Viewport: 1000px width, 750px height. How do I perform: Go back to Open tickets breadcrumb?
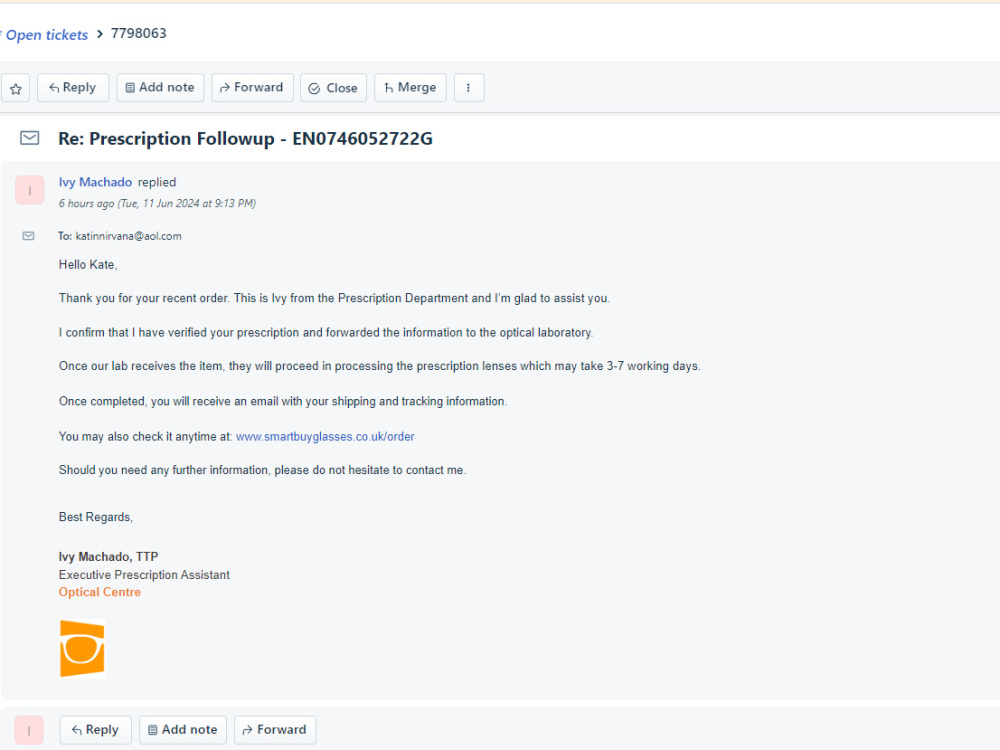click(x=47, y=35)
